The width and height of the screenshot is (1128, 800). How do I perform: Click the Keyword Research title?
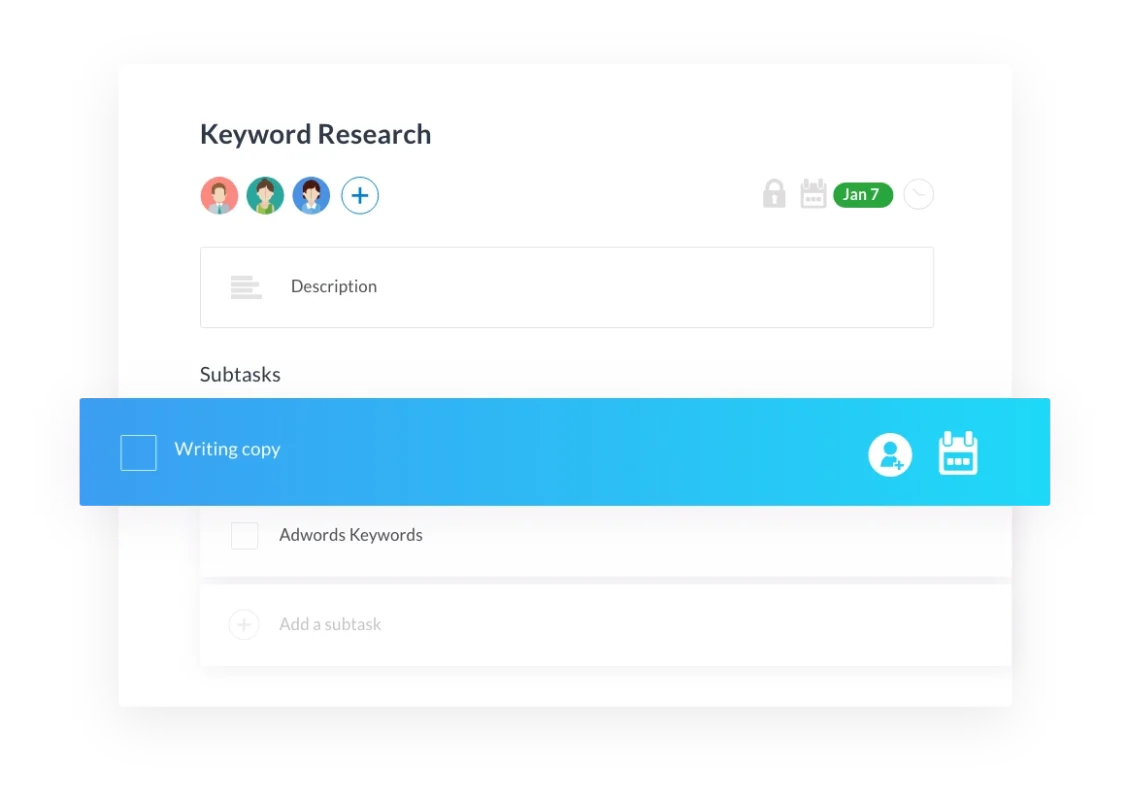tap(315, 135)
